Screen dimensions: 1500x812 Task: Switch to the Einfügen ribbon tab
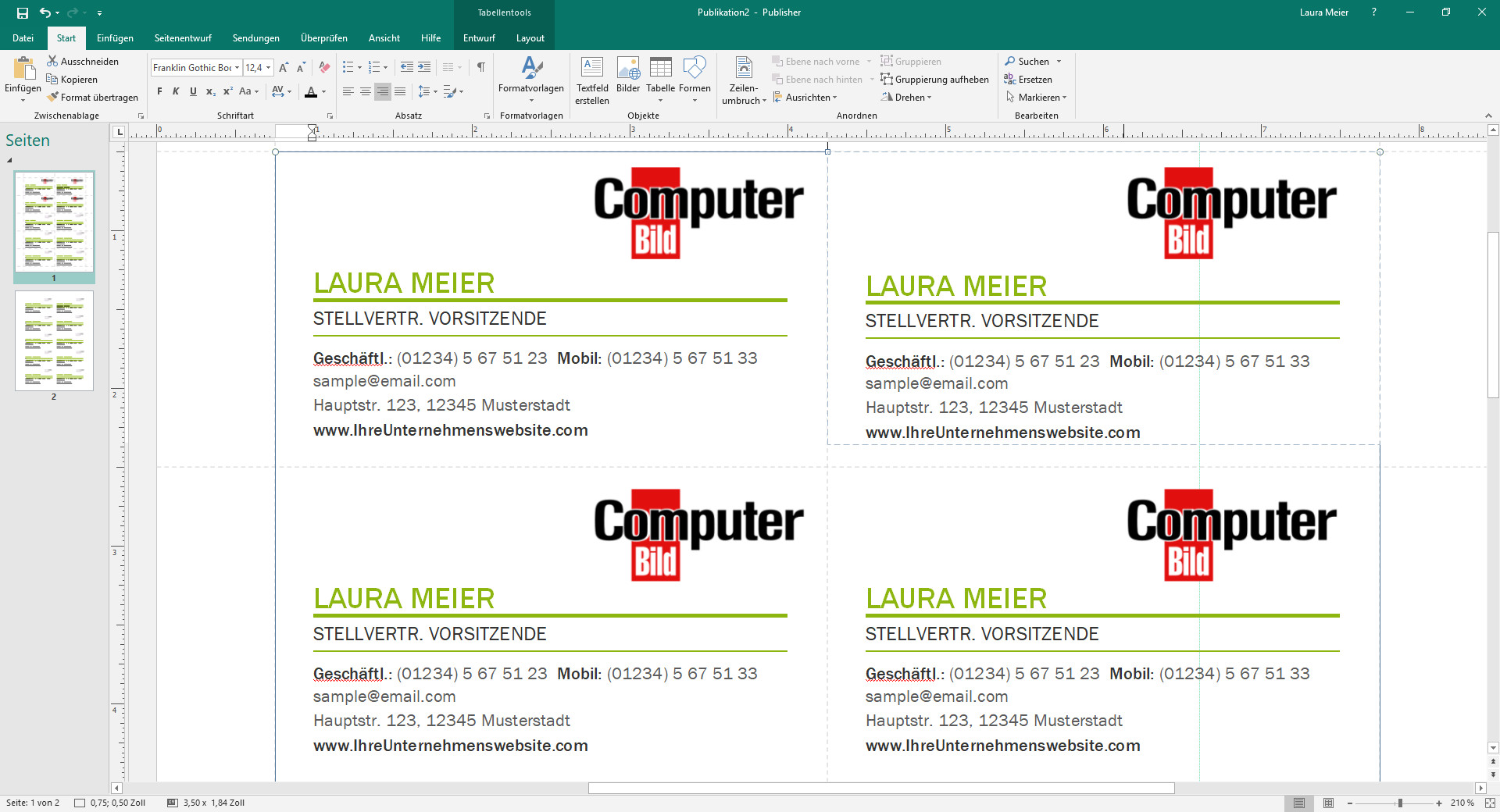[x=115, y=37]
